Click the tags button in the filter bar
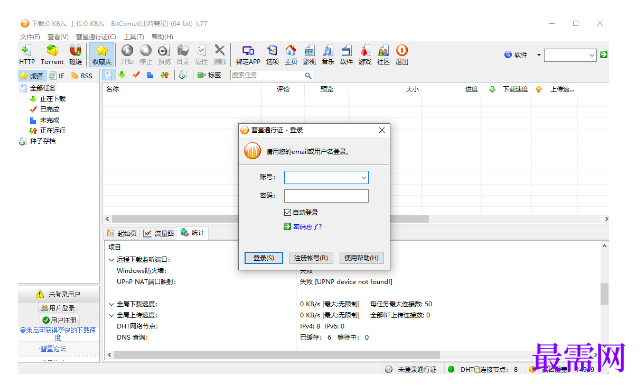 [x=209, y=75]
